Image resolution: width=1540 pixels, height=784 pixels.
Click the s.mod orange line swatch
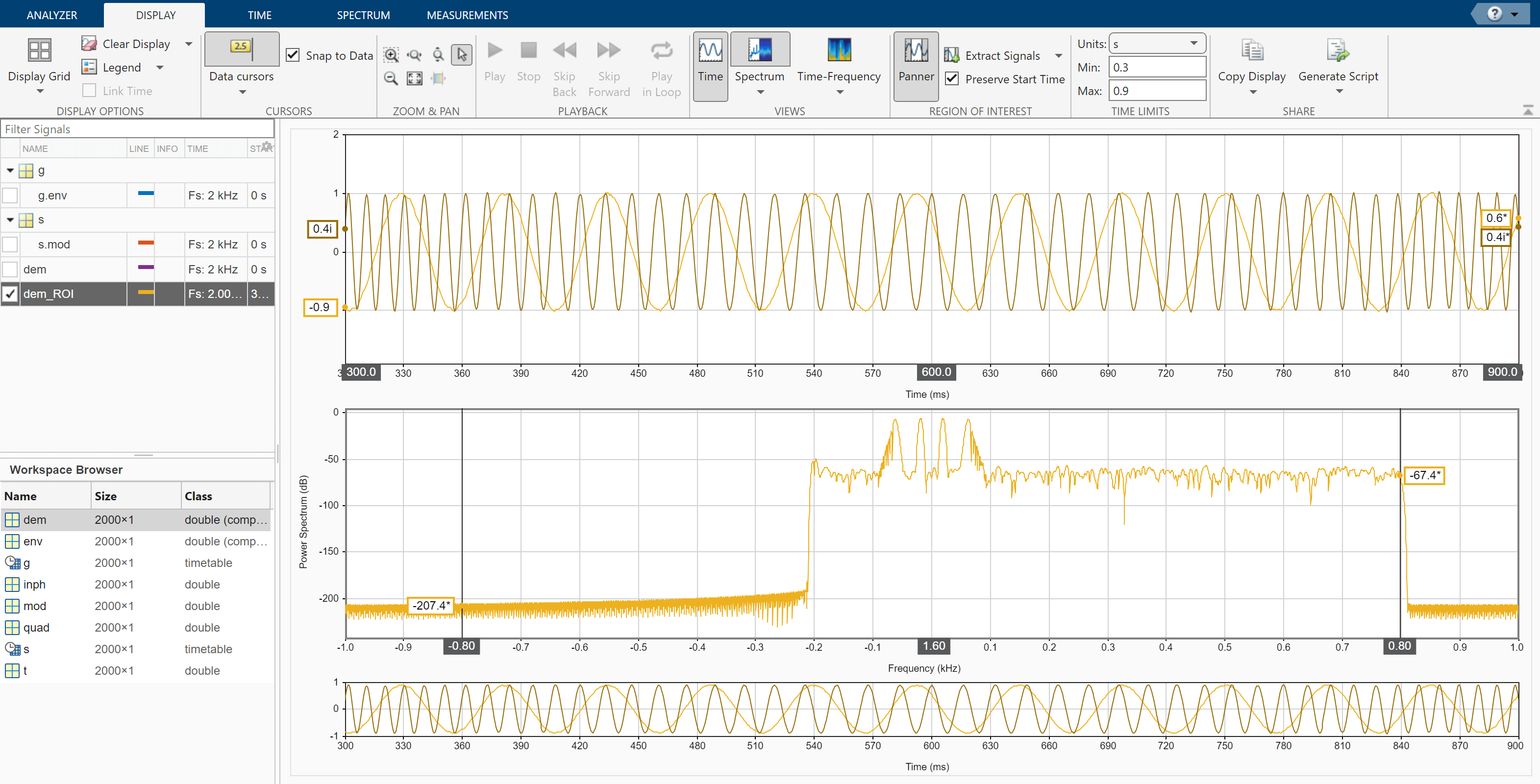point(146,243)
